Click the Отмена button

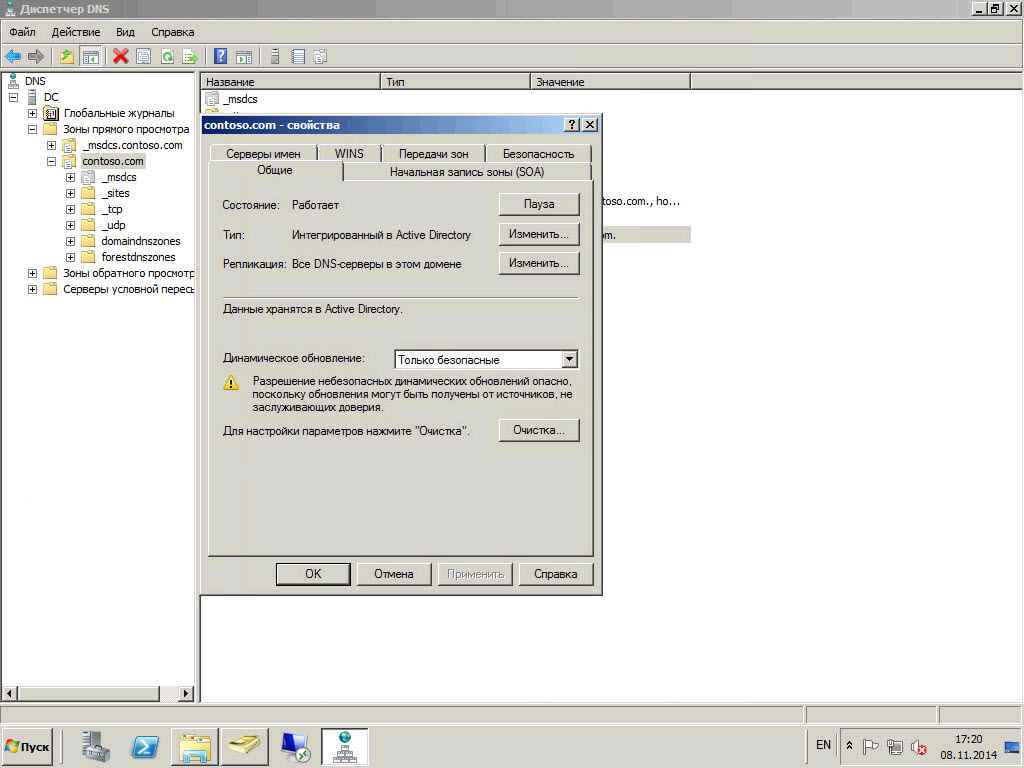(x=394, y=574)
